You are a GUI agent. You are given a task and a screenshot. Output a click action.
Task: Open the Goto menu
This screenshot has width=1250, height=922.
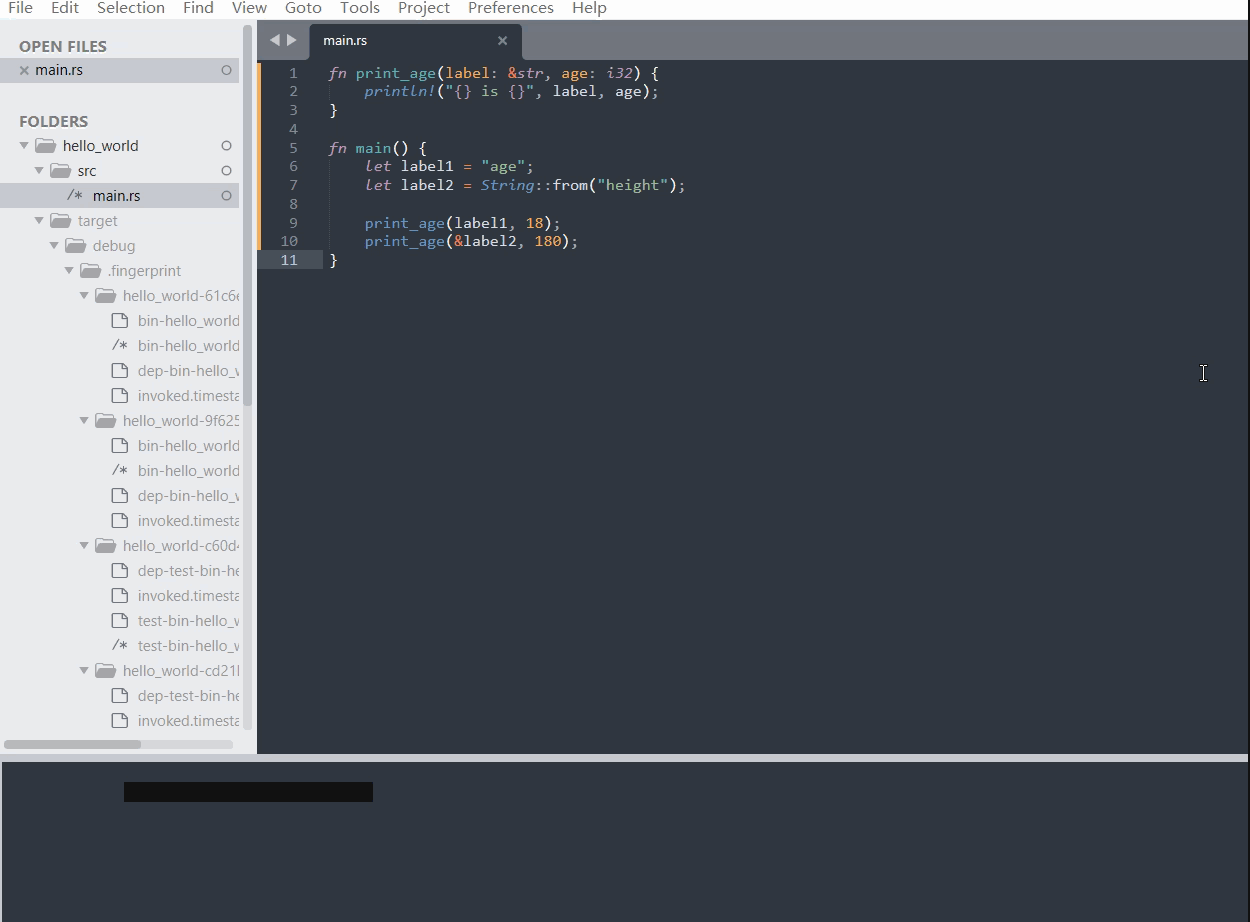coord(303,8)
